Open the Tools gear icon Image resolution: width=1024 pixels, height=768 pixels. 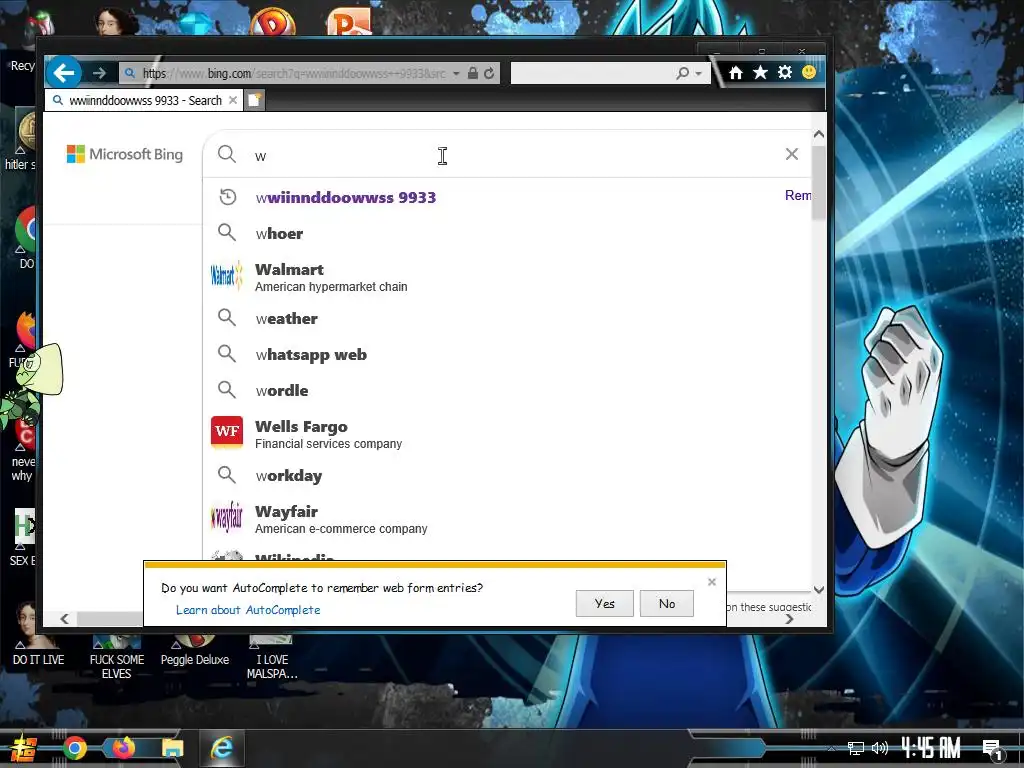(785, 72)
